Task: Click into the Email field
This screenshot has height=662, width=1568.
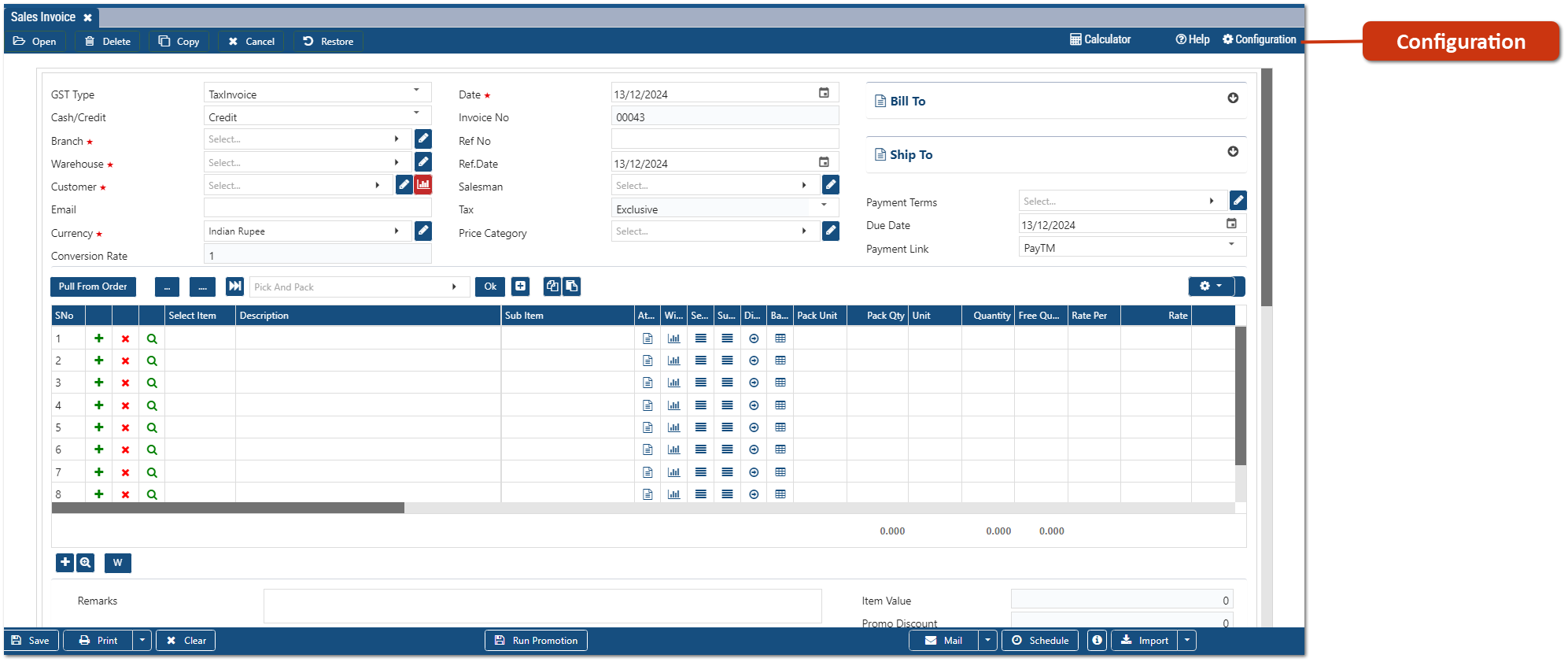Action: click(x=318, y=208)
